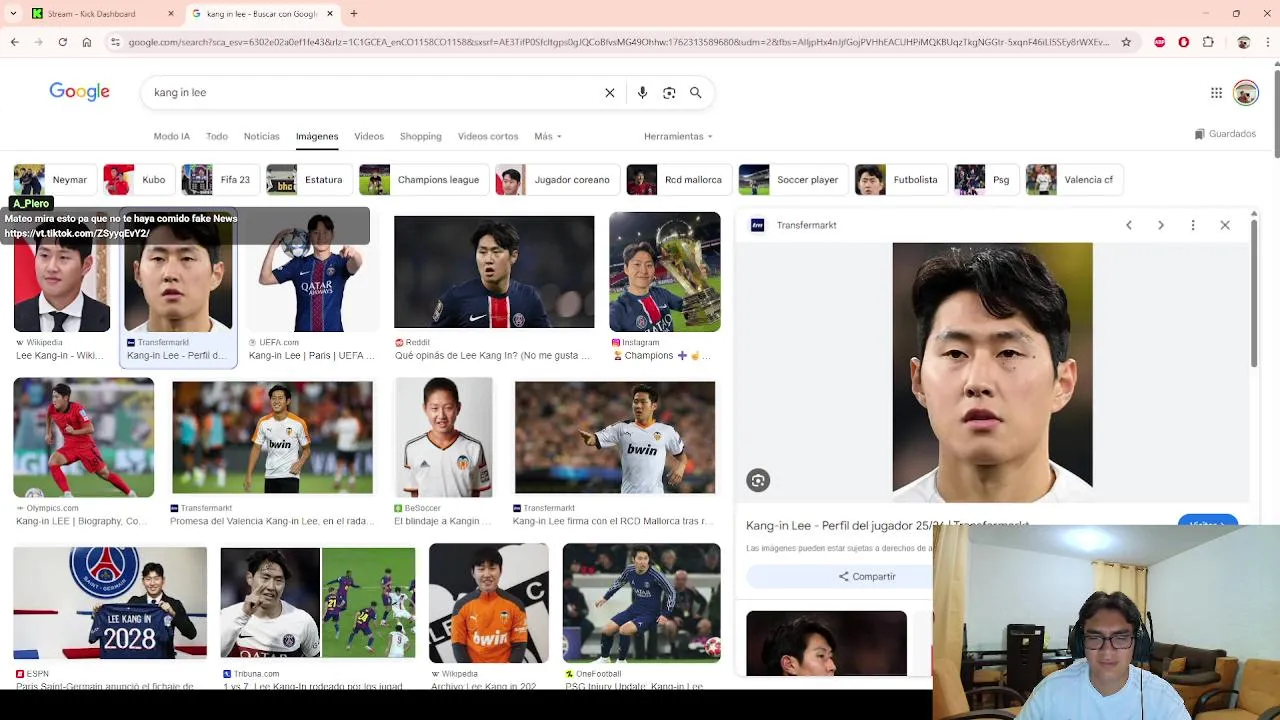
Task: Open the Guardados saved items
Action: 1225,134
